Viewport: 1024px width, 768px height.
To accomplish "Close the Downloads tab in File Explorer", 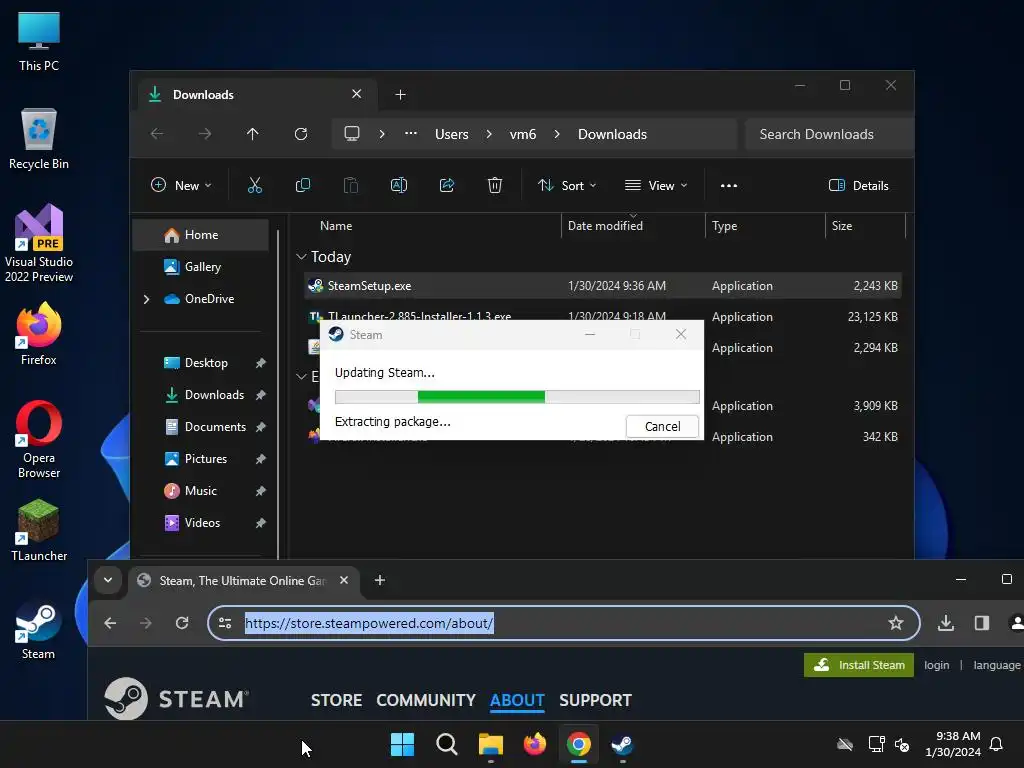I will 357,94.
